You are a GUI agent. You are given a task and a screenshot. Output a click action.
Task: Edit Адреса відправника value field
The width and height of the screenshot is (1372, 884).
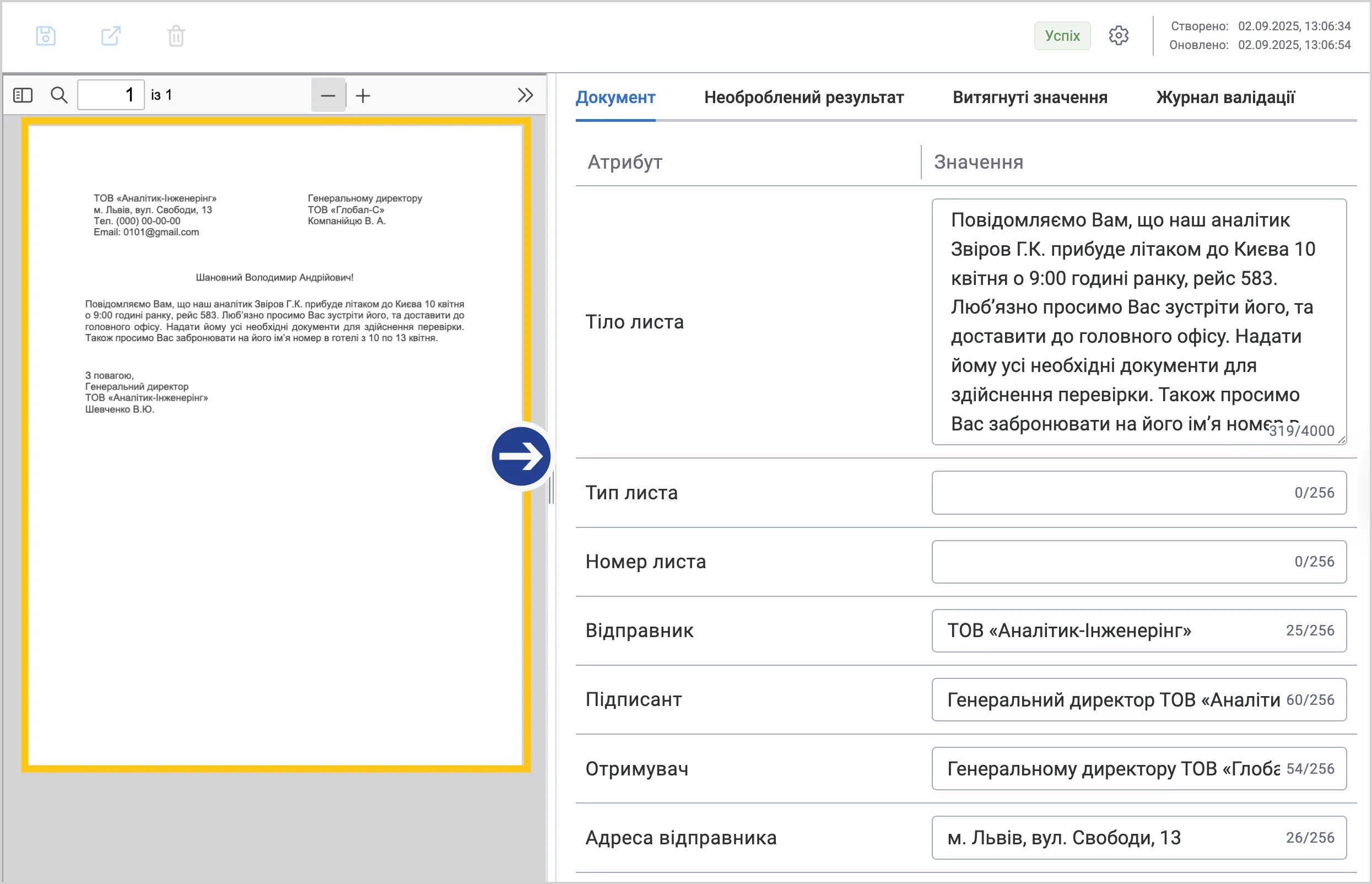[x=1139, y=838]
